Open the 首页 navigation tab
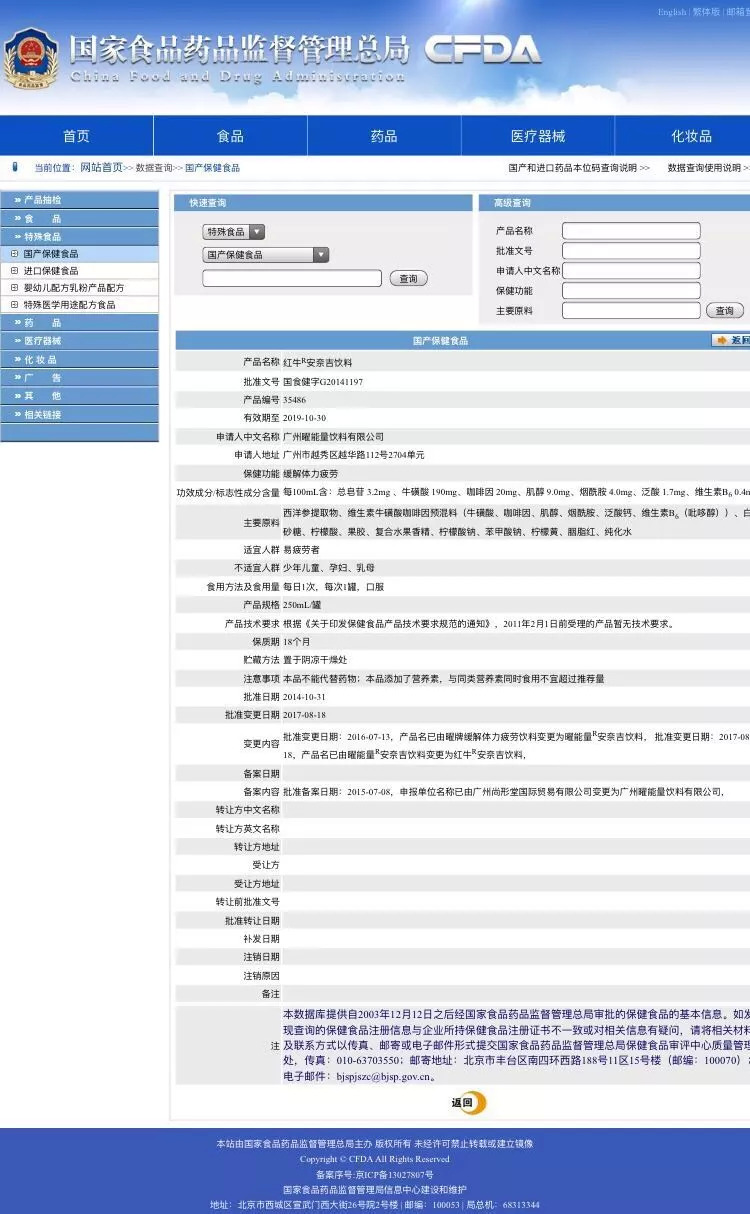Image resolution: width=750 pixels, height=1214 pixels. tap(76, 136)
